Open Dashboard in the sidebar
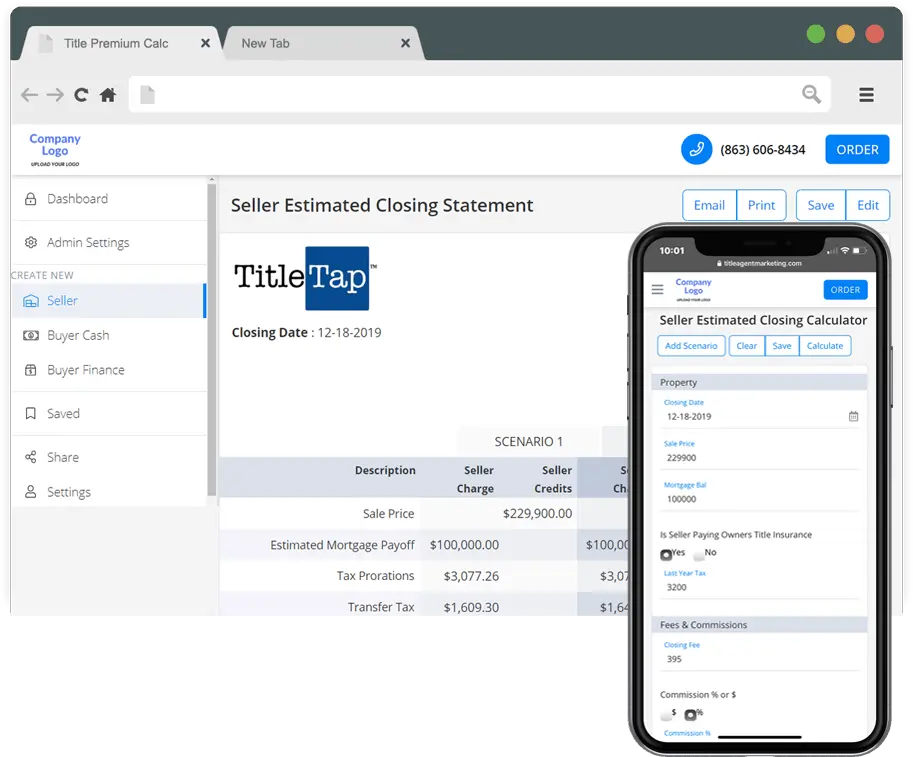 point(109,199)
